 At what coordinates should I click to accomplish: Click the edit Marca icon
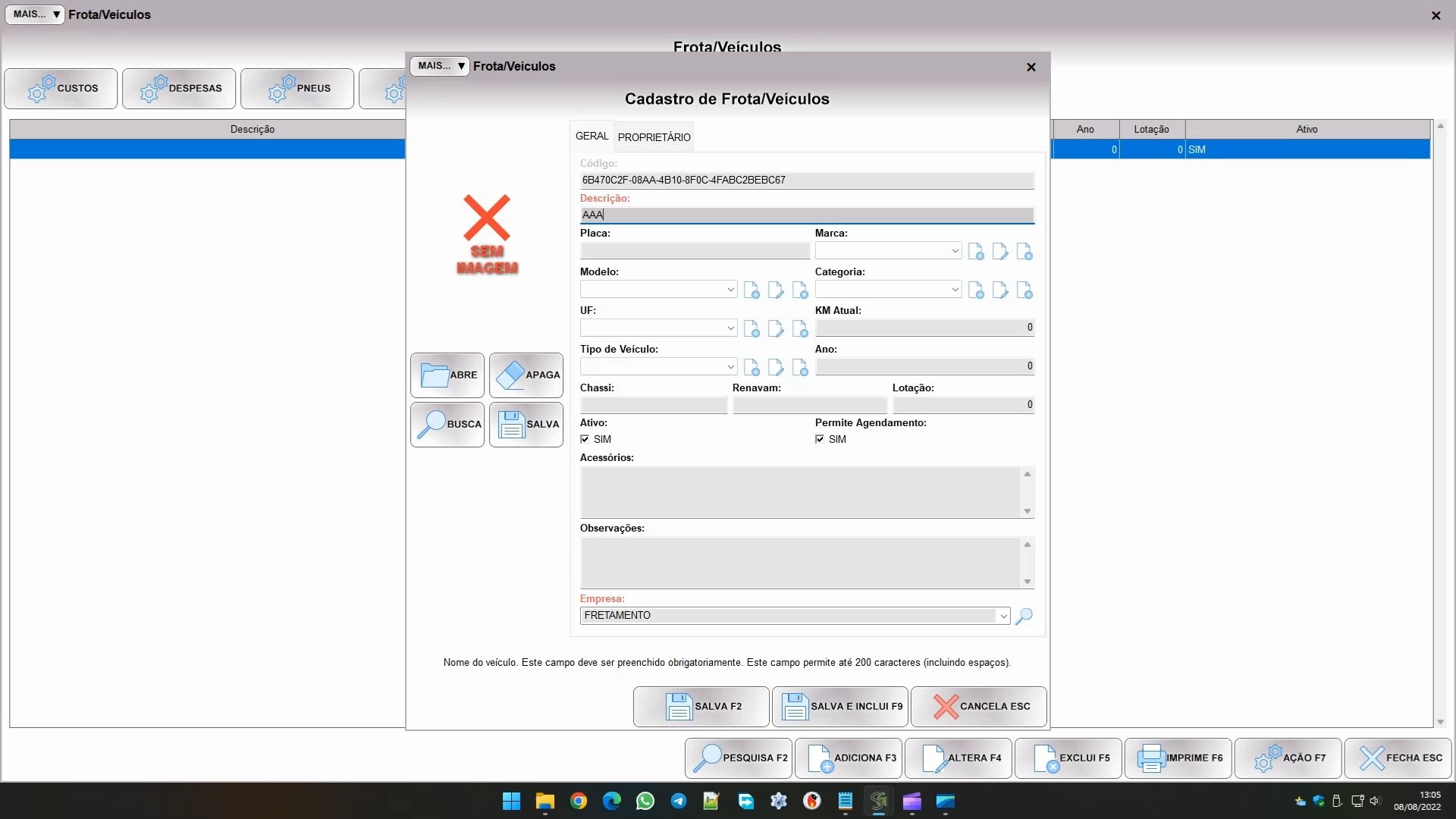[x=1000, y=252]
